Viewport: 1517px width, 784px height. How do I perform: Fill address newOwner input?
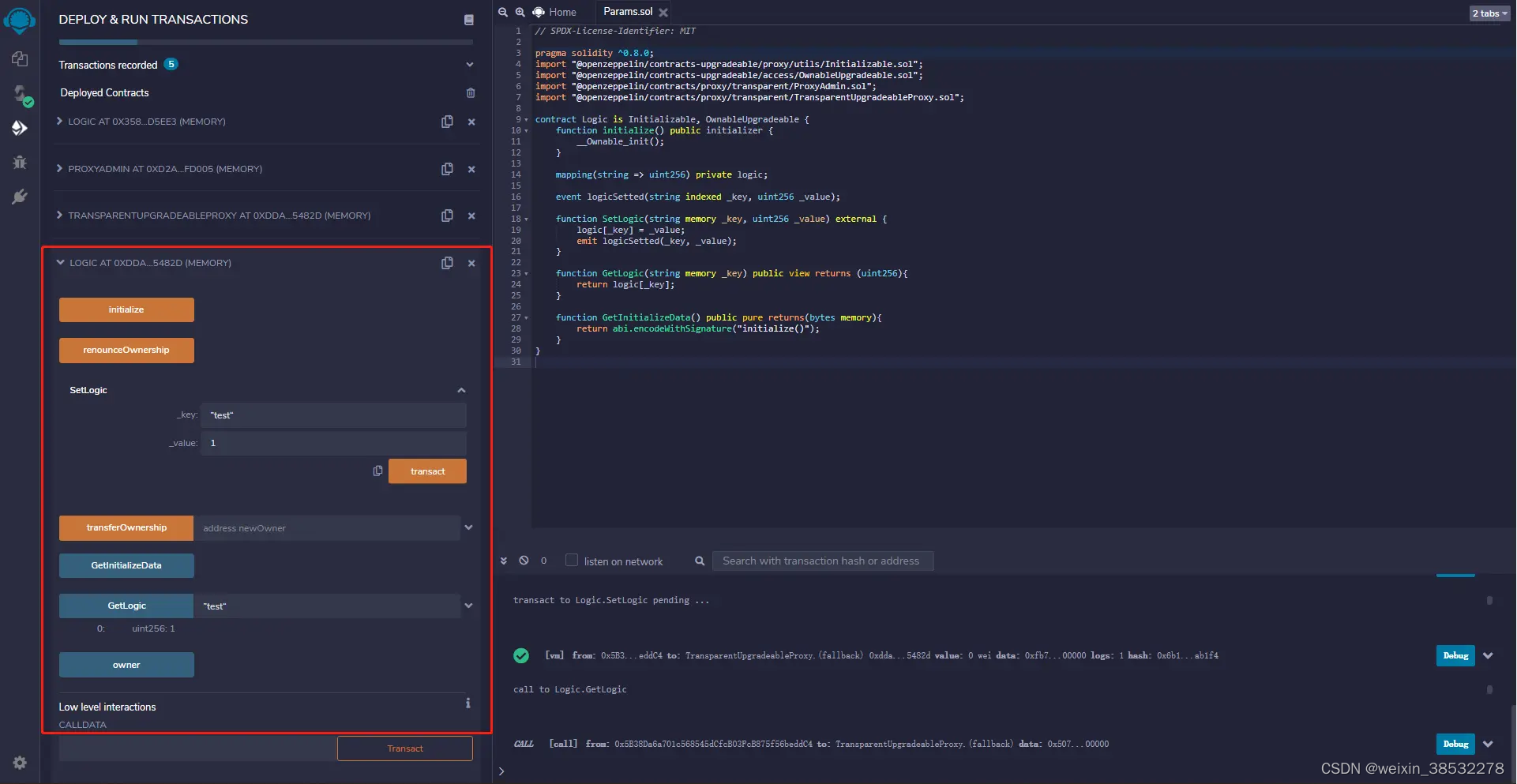pyautogui.click(x=327, y=527)
